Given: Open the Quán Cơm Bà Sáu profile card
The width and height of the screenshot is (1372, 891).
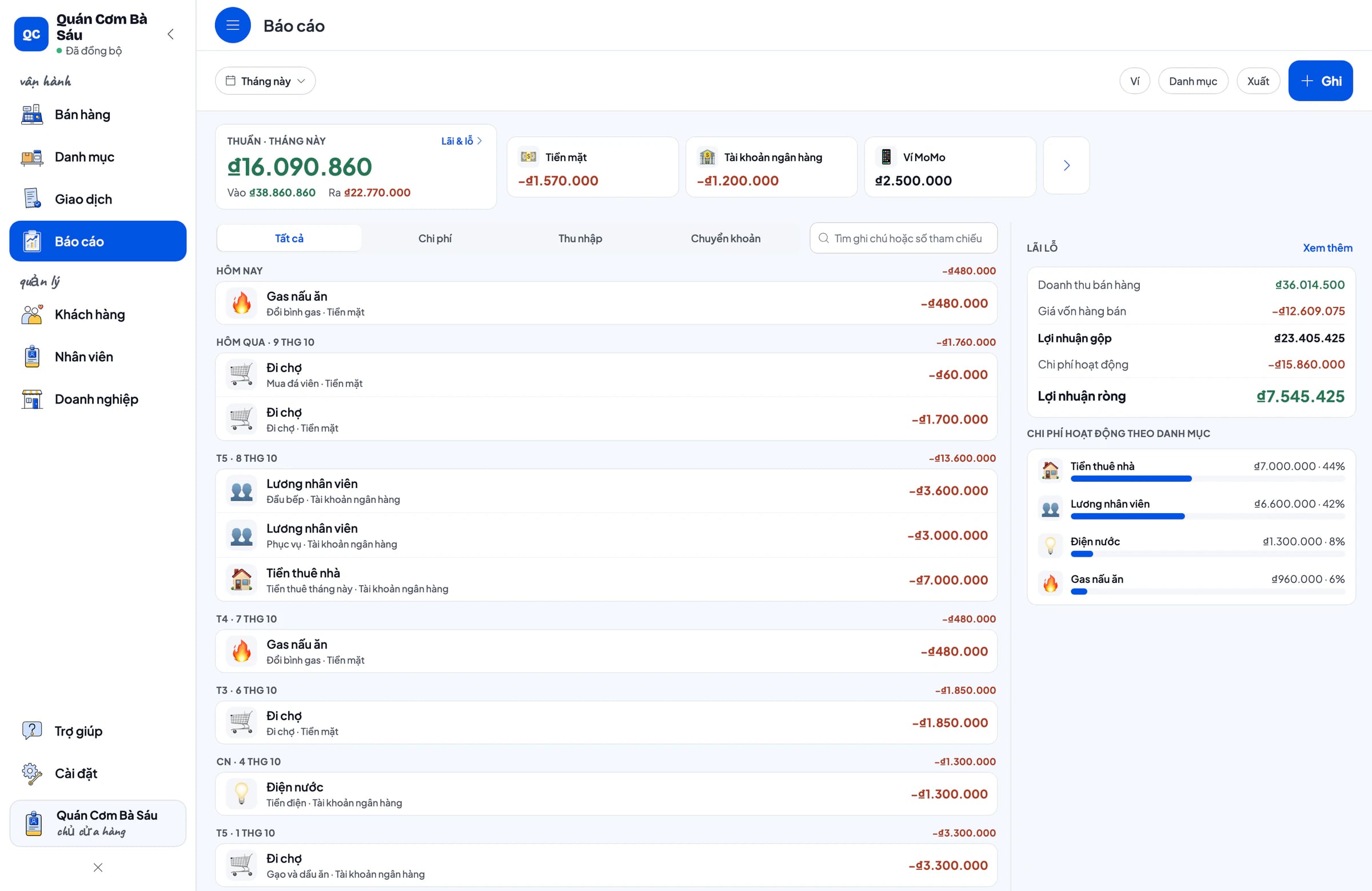Looking at the screenshot, I should [x=98, y=823].
